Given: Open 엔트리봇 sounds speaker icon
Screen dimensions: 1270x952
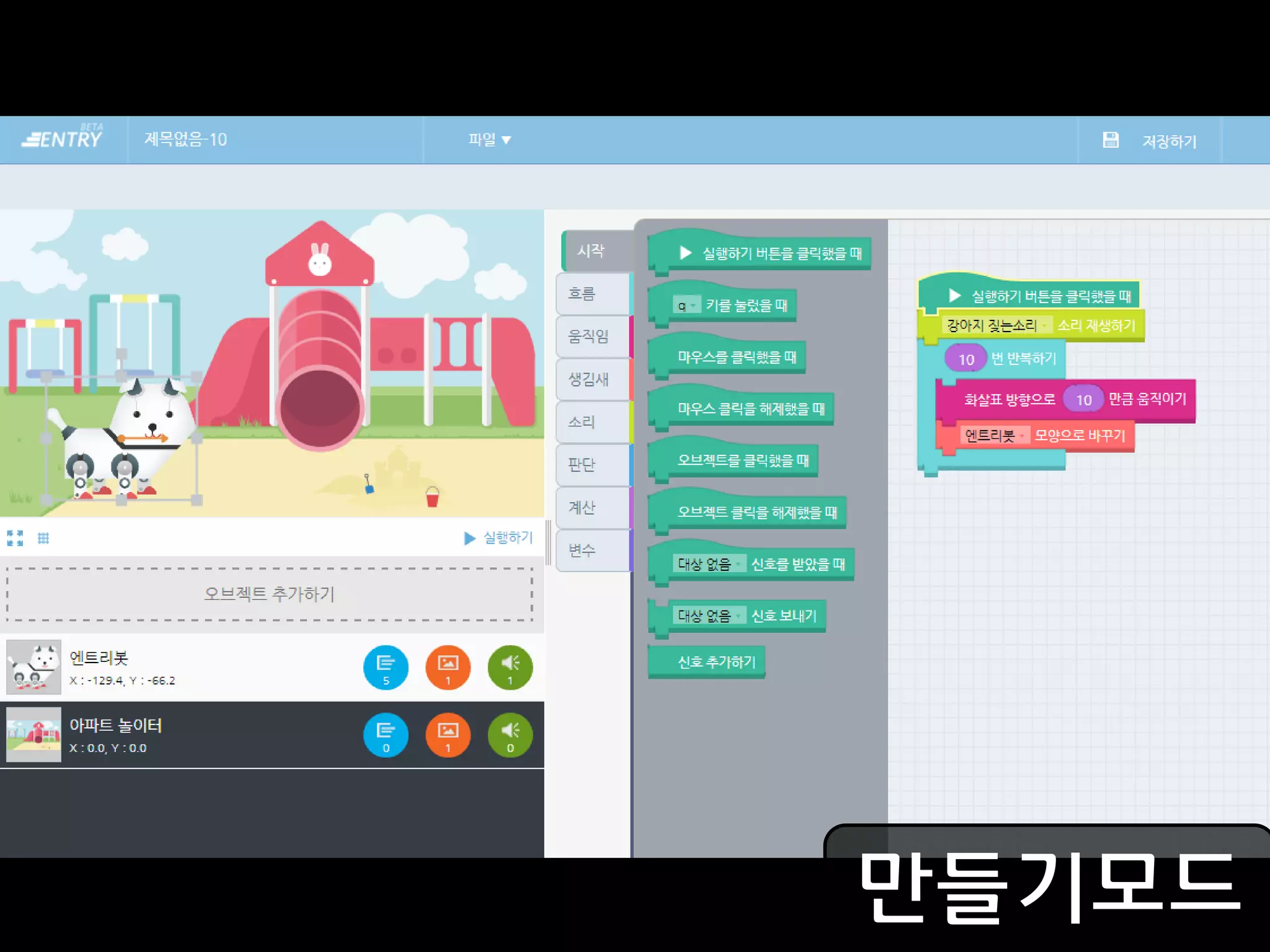Looking at the screenshot, I should pos(510,668).
